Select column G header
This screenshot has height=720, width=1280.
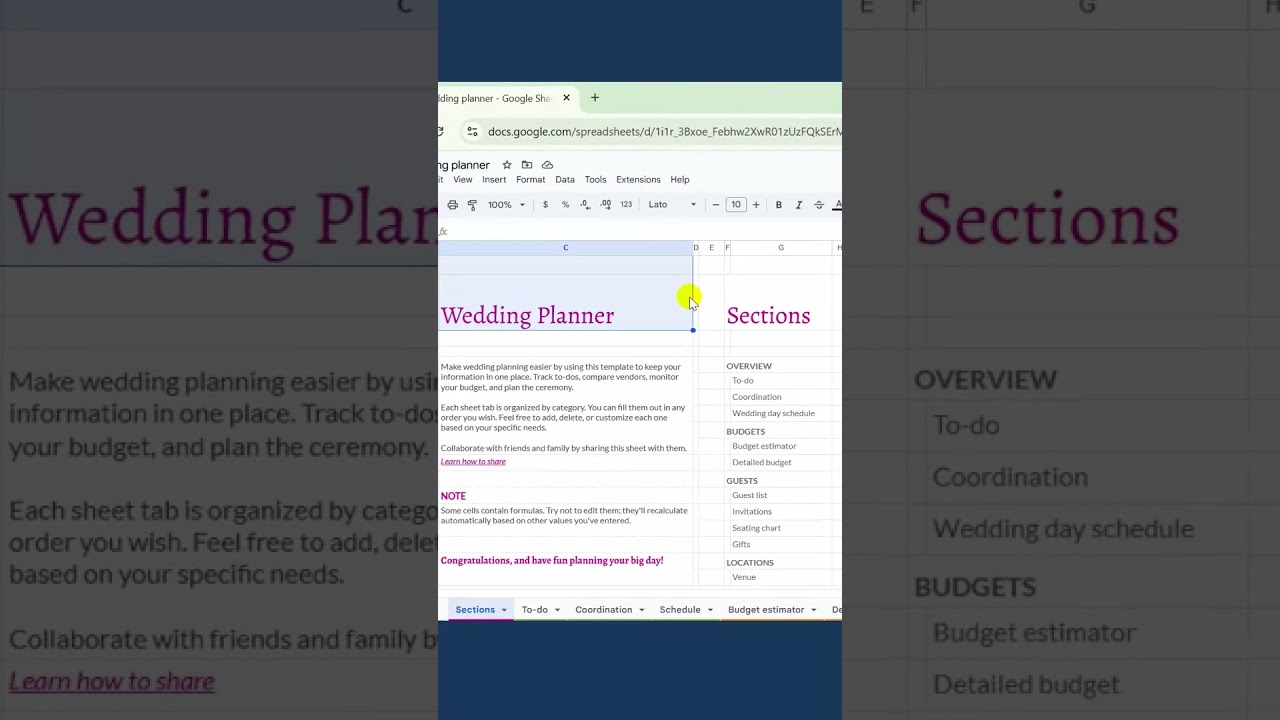point(781,247)
